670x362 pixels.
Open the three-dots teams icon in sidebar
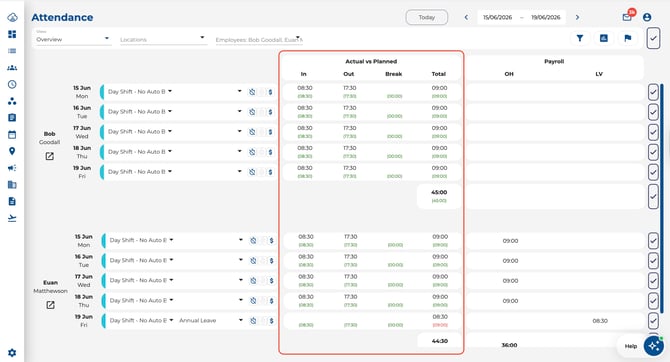pos(12,101)
